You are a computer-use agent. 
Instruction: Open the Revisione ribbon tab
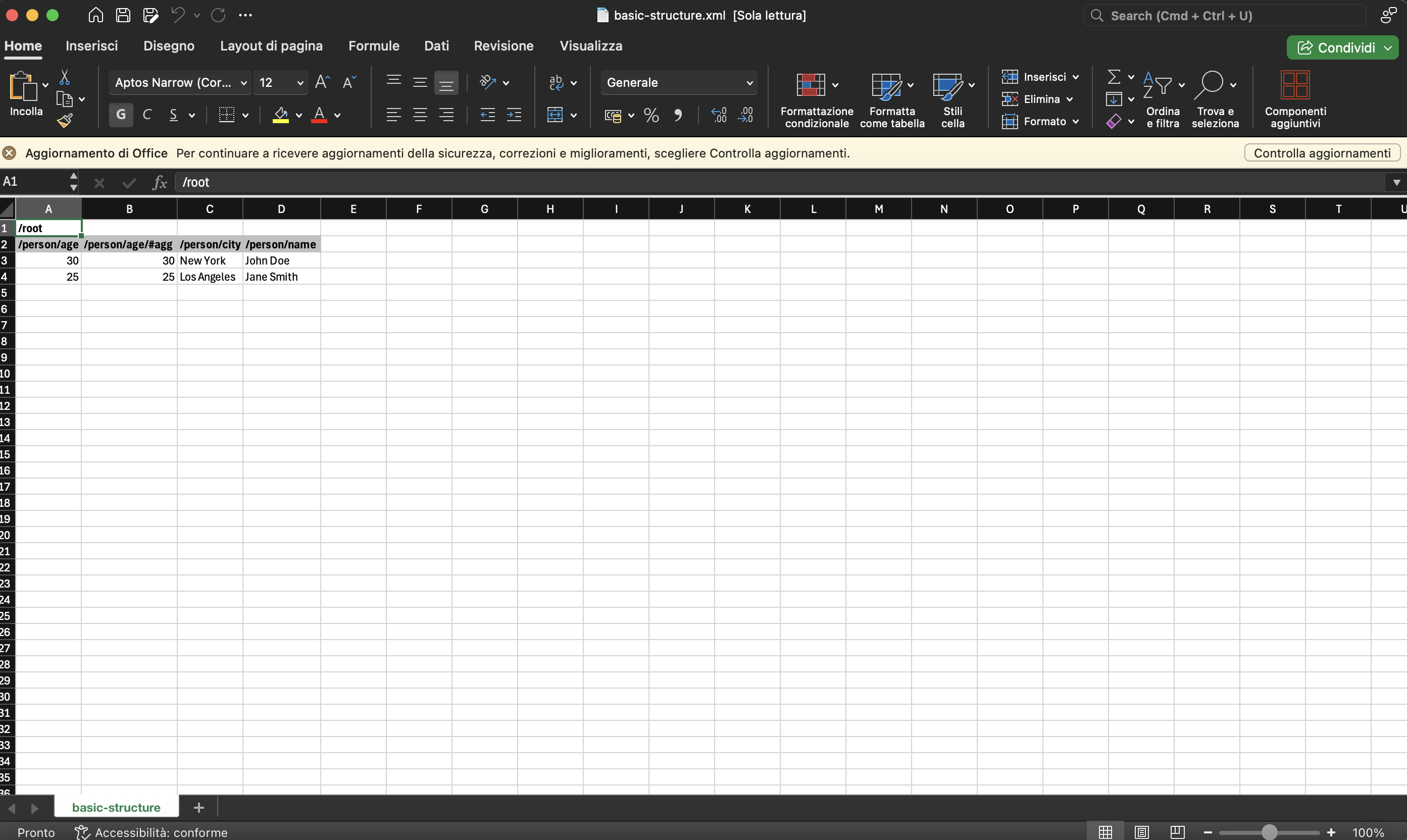click(504, 46)
